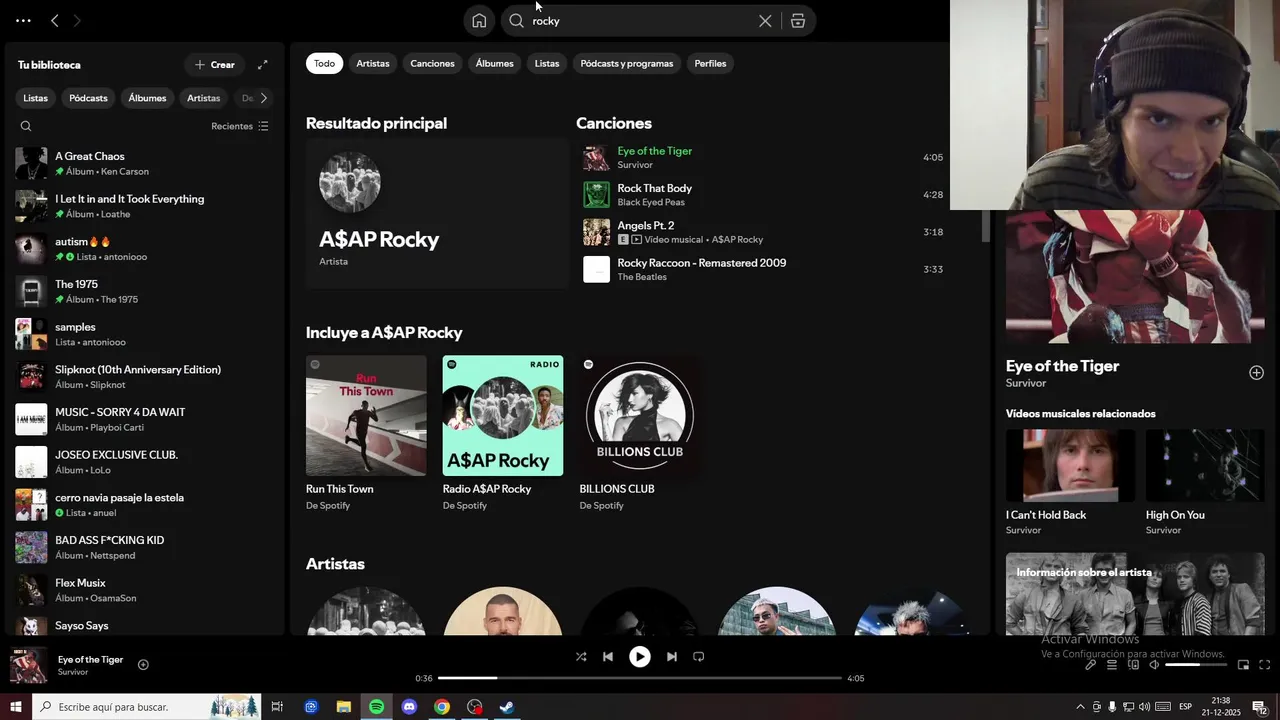Open The 1975 album in library
Viewport: 1280px width, 720px height.
click(x=145, y=292)
